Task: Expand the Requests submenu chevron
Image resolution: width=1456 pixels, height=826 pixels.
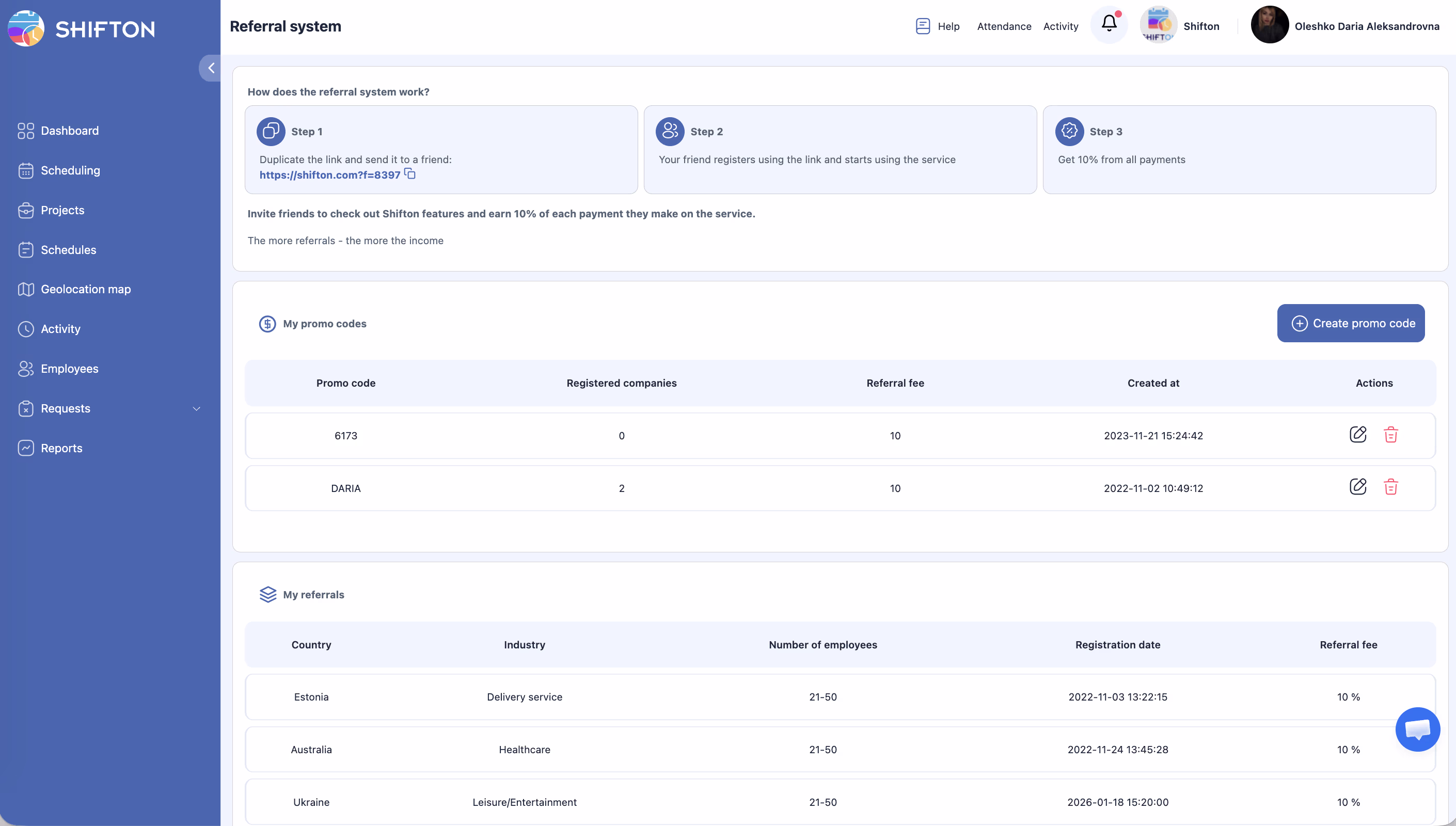Action: 196,408
